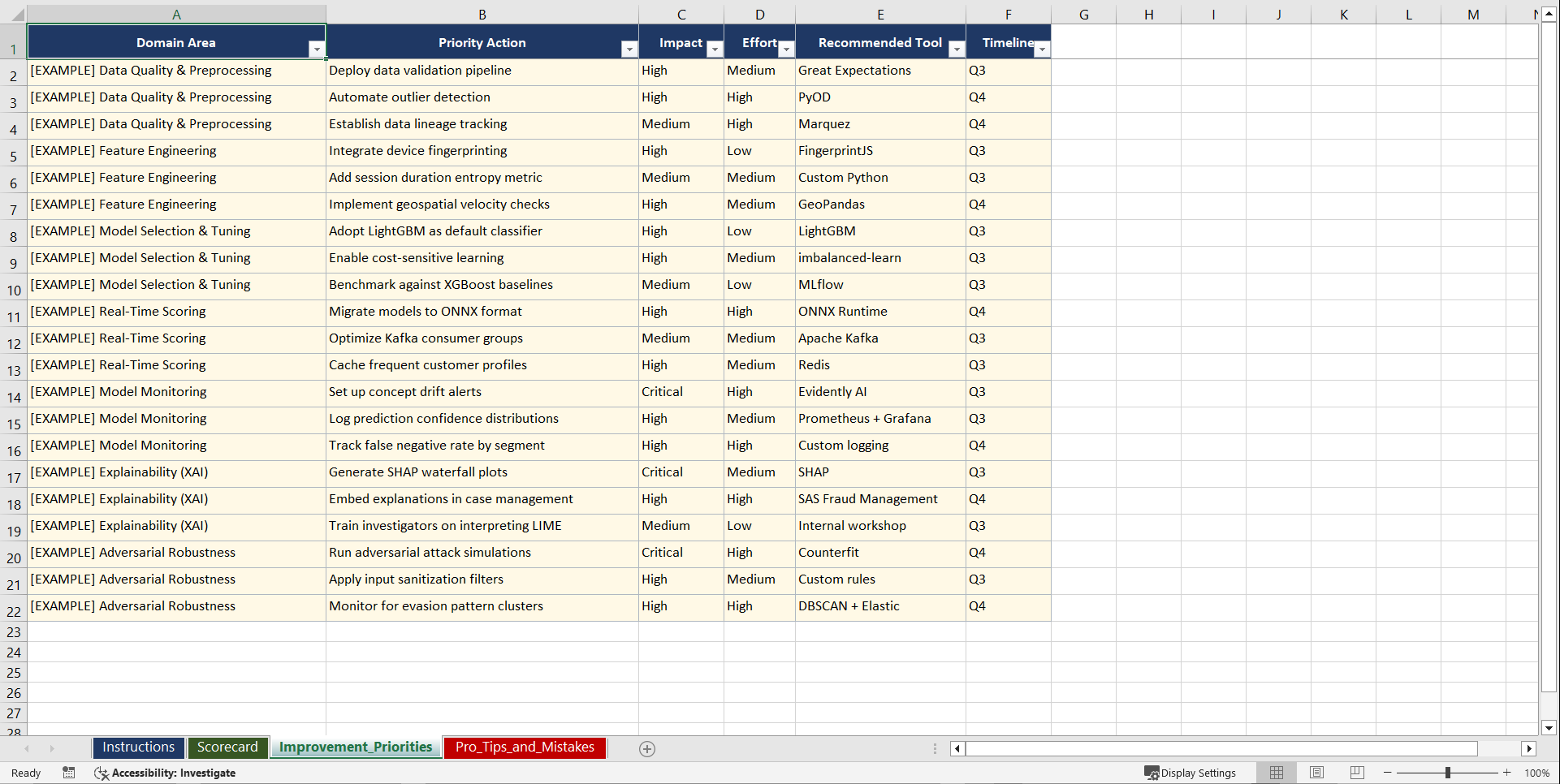Click the 100% zoom level button
Image resolution: width=1560 pixels, height=784 pixels.
pyautogui.click(x=1537, y=773)
